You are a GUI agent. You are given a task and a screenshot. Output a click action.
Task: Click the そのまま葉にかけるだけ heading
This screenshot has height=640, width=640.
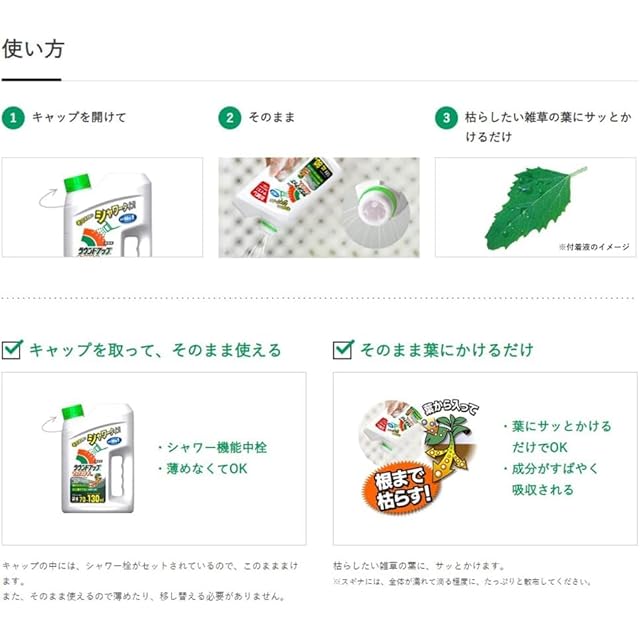click(447, 350)
